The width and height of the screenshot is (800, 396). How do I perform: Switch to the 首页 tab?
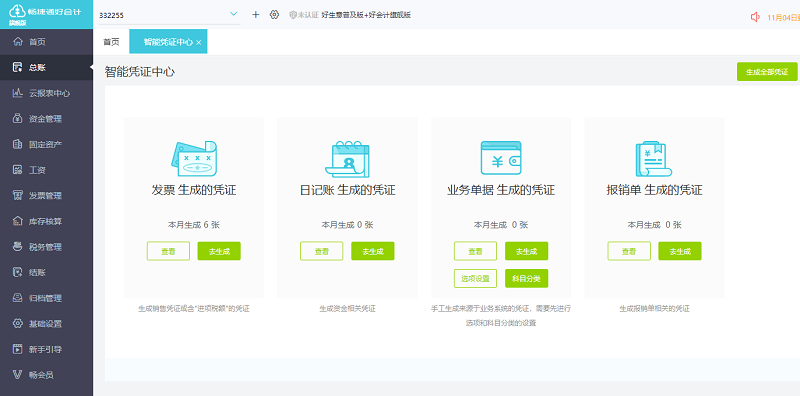111,42
